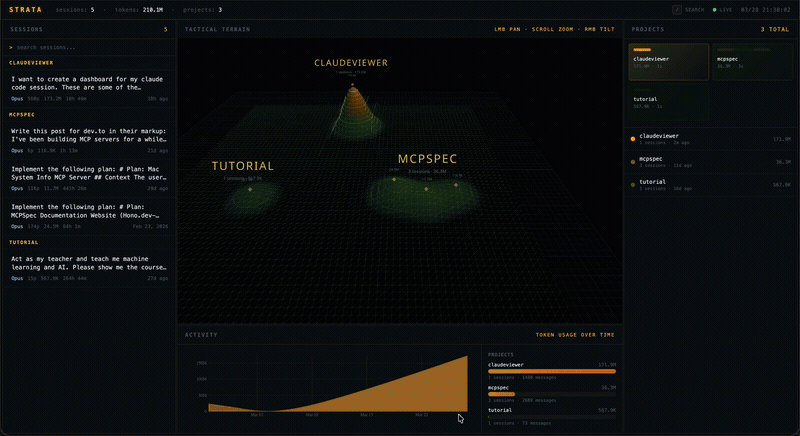800x436 pixels.
Task: Open the Mac System Info MCP Server session
Action: tap(89, 178)
